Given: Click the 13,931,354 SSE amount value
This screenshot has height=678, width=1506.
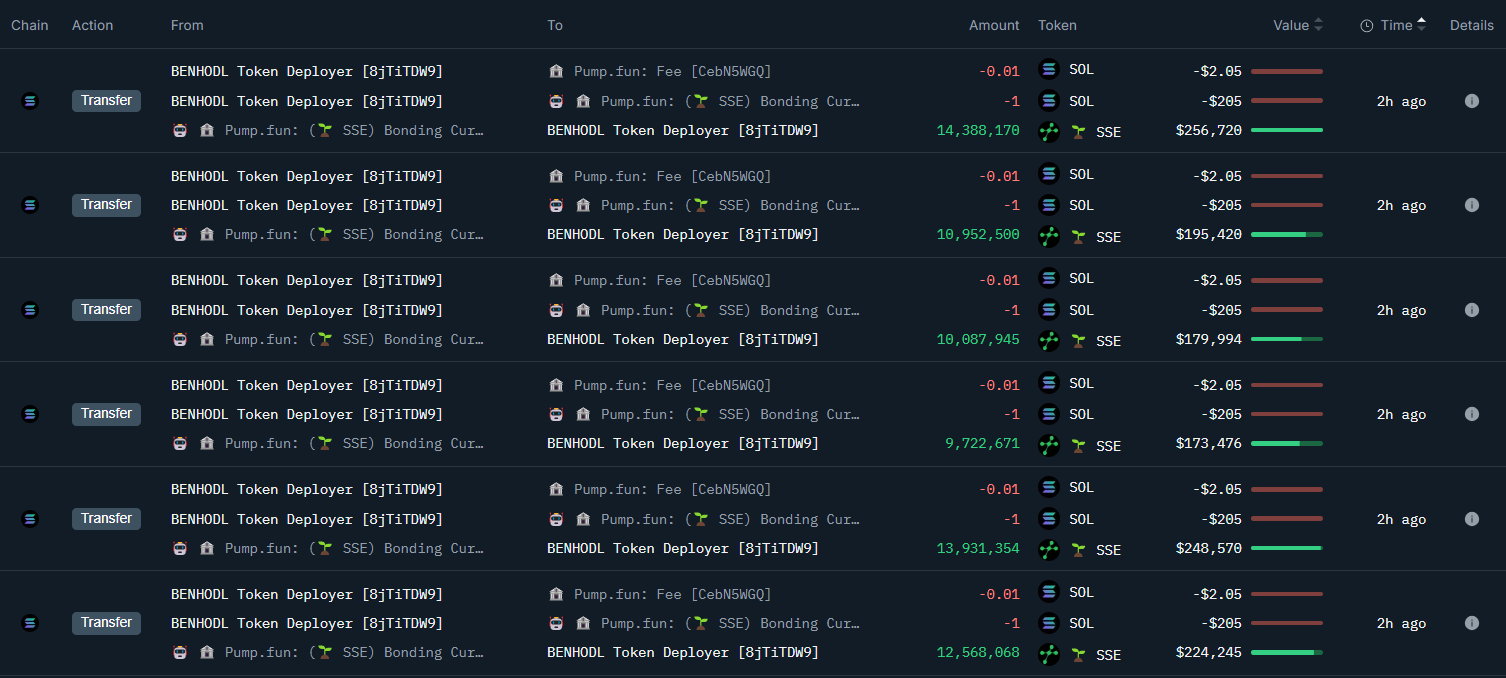Looking at the screenshot, I should click(978, 549).
